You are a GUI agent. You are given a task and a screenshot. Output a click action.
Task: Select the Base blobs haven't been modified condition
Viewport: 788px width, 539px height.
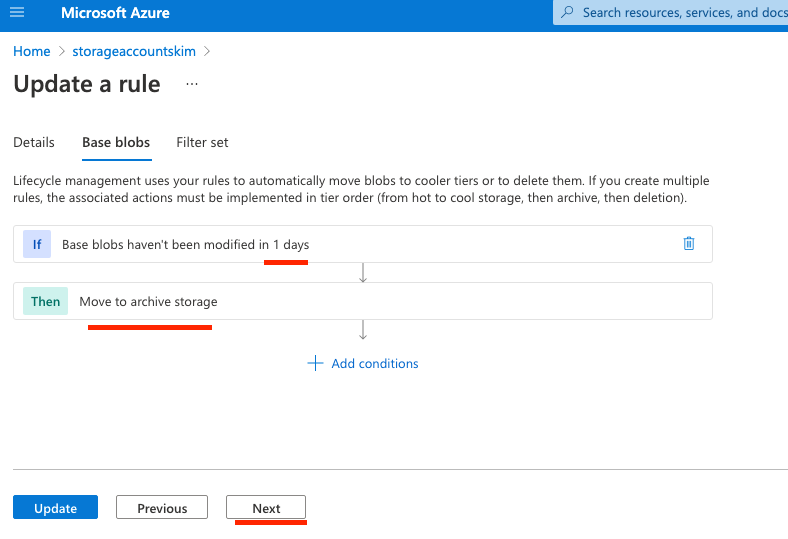[186, 244]
